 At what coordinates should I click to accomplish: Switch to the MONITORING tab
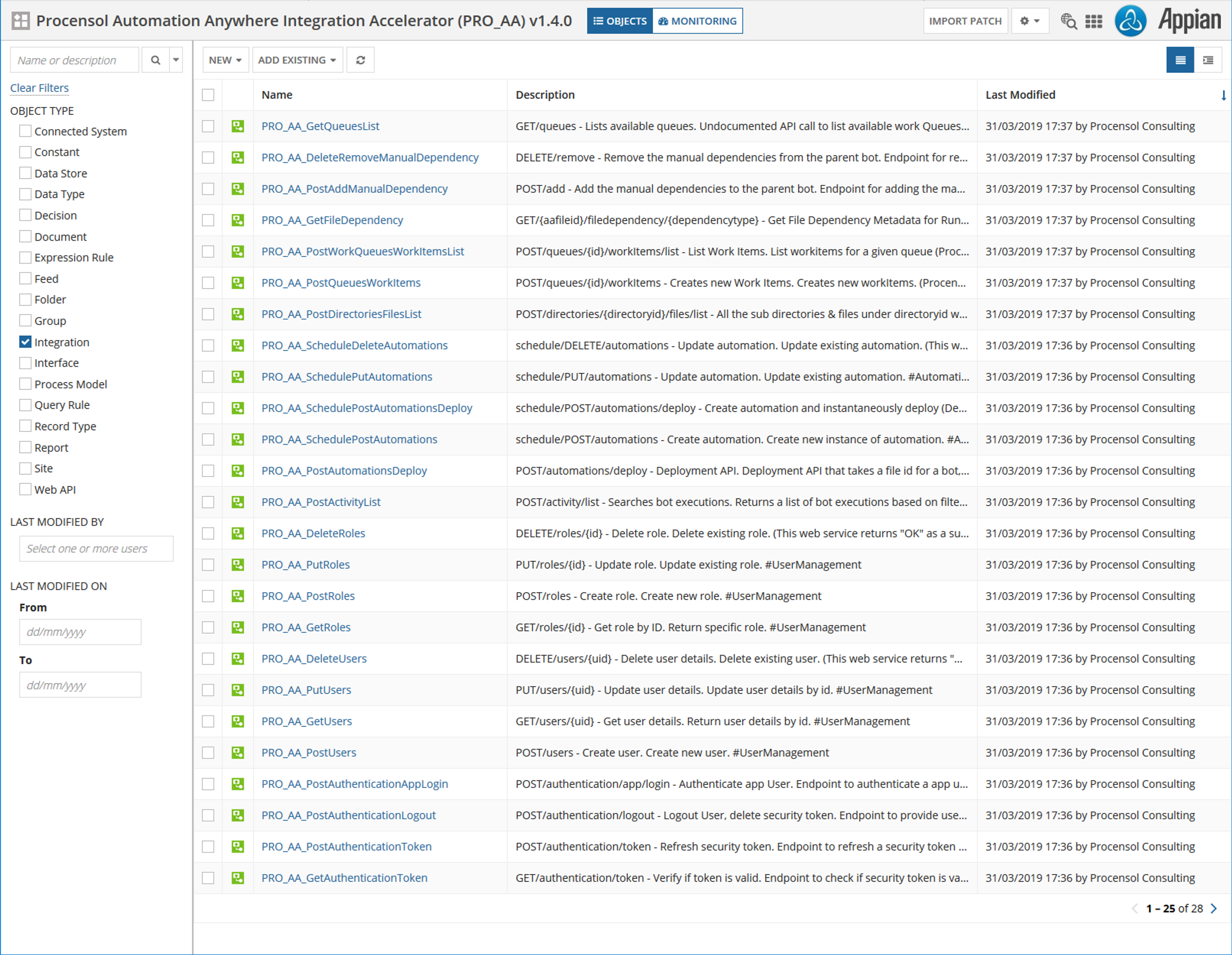(698, 21)
